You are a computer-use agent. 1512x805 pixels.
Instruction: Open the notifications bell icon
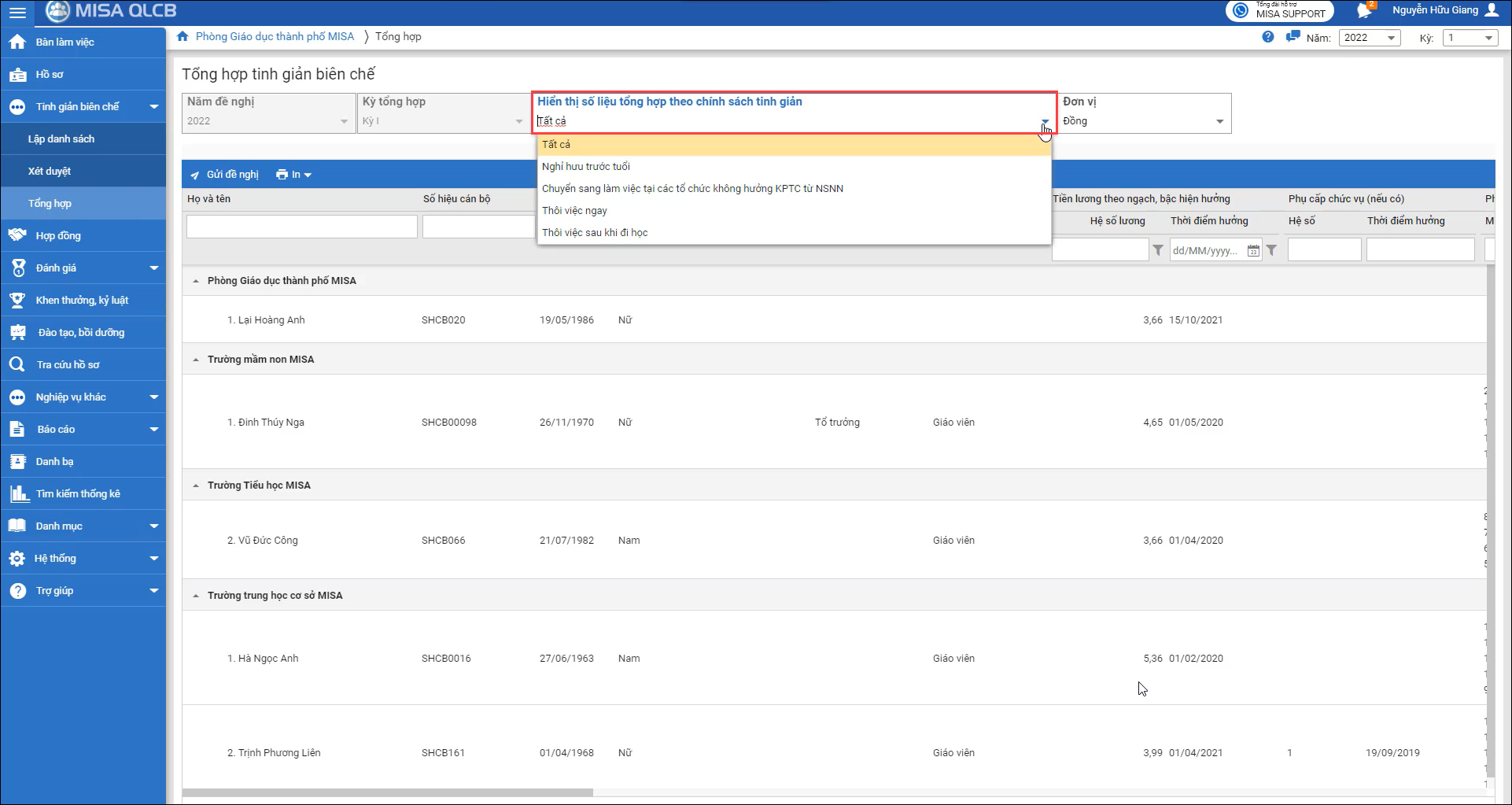pyautogui.click(x=1364, y=11)
